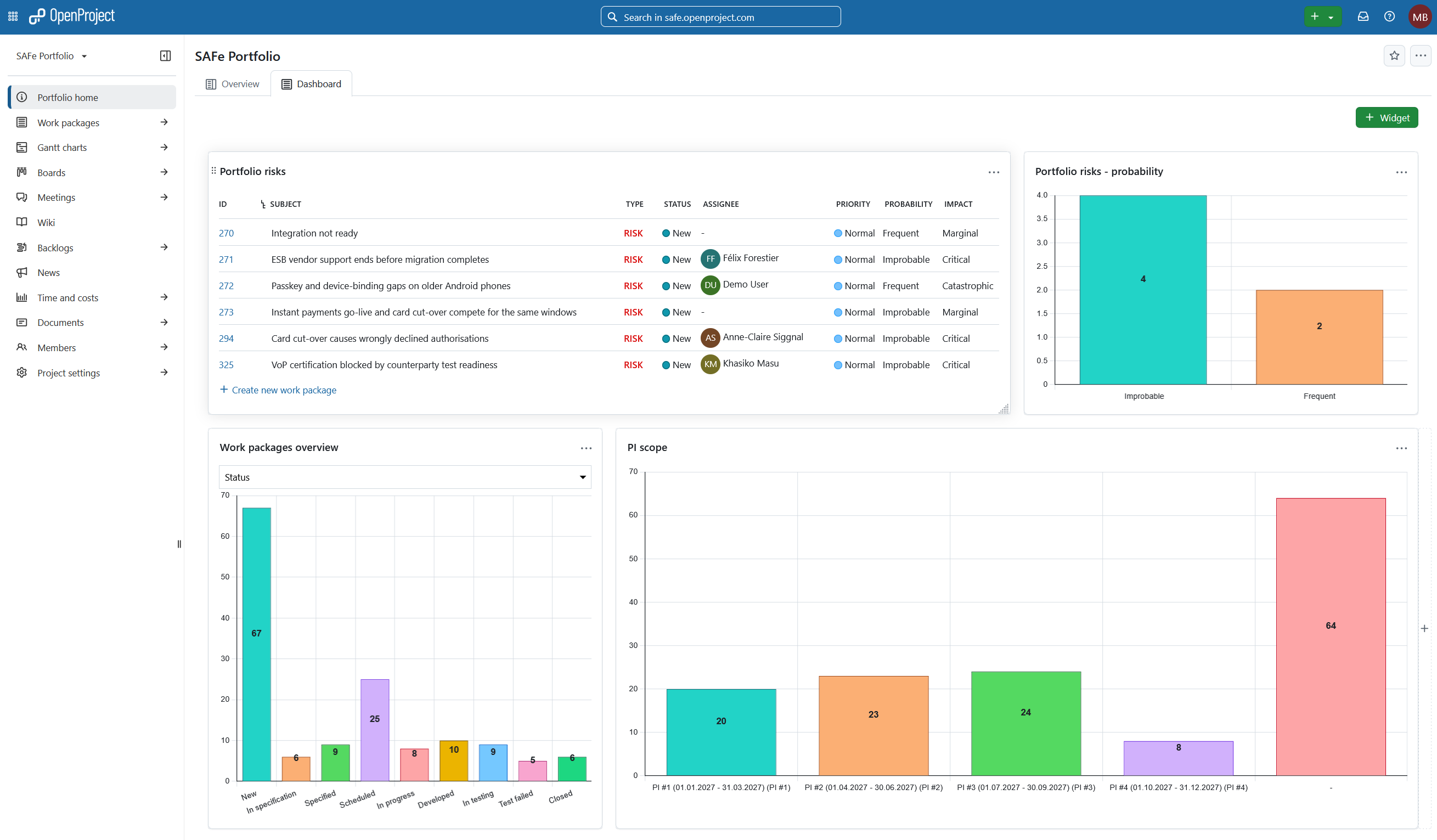Open the PI scope widget options menu
Image resolution: width=1437 pixels, height=840 pixels.
(1401, 448)
